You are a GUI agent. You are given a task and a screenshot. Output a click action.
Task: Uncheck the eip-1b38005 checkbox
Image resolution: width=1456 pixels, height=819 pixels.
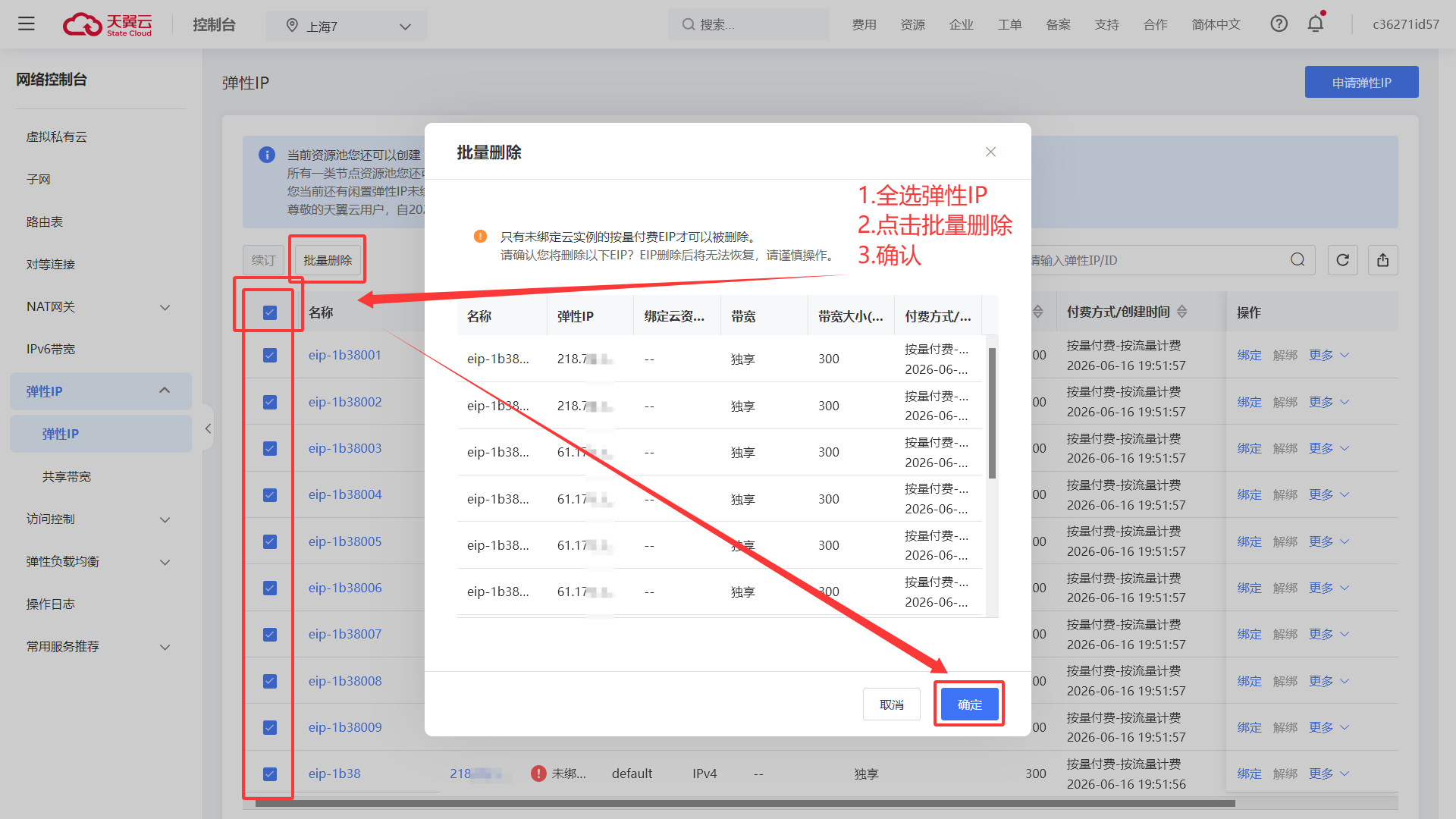tap(270, 541)
